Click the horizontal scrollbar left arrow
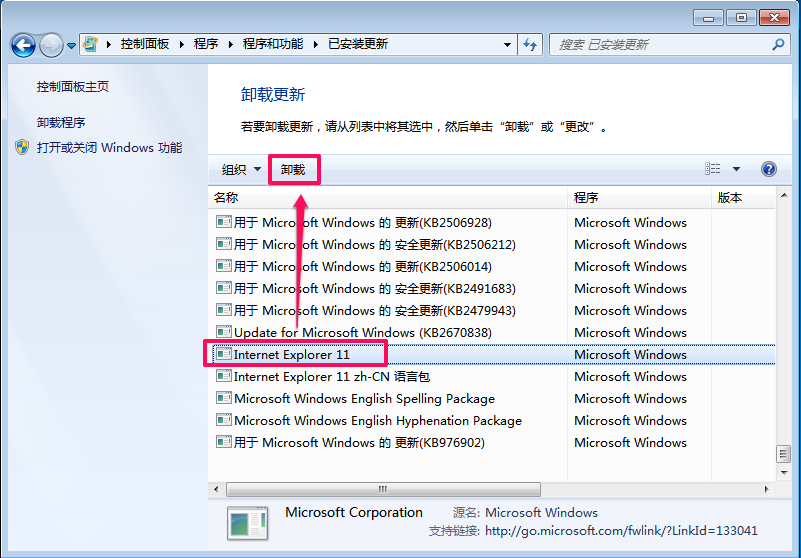801x558 pixels. point(216,490)
